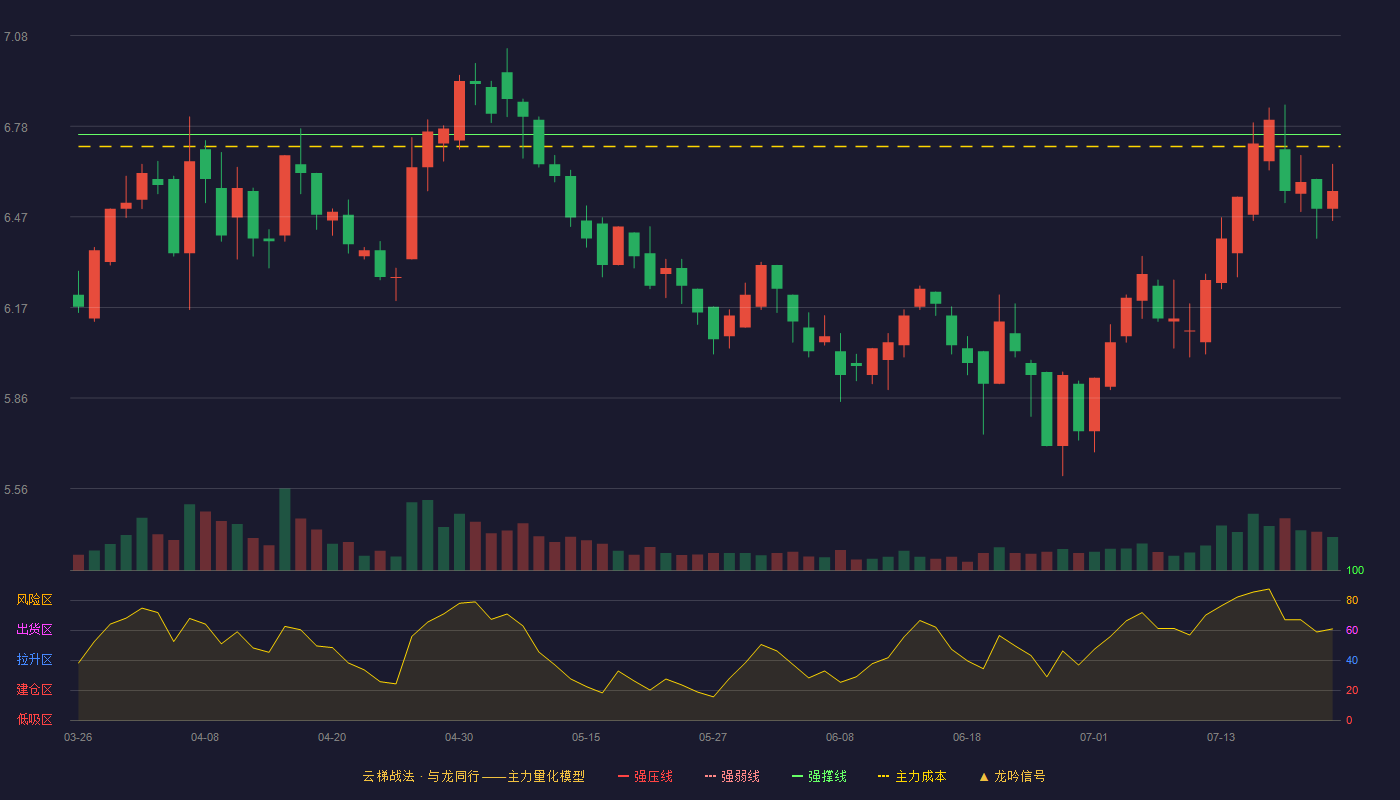Click the 风险区 zone label
This screenshot has height=800, width=1400.
pyautogui.click(x=35, y=600)
